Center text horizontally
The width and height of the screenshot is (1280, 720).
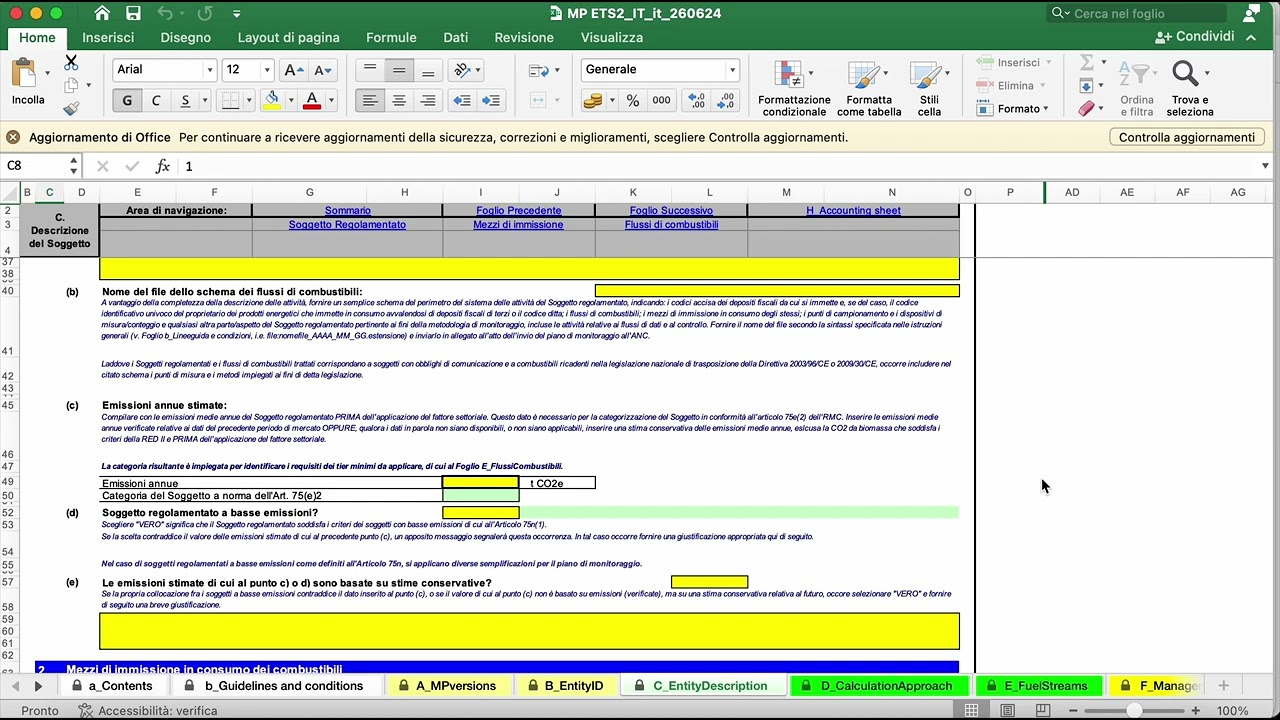[x=399, y=101]
